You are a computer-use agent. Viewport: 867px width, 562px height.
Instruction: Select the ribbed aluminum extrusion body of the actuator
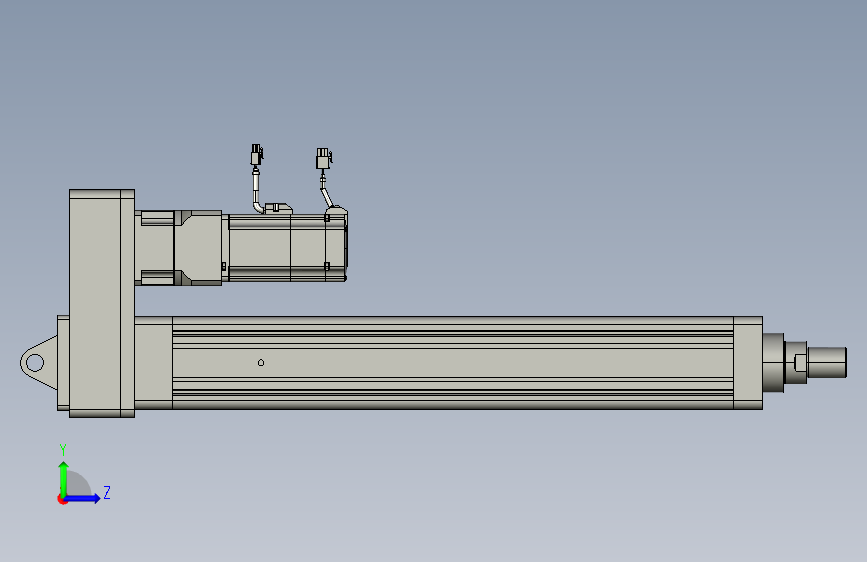[x=452, y=363]
